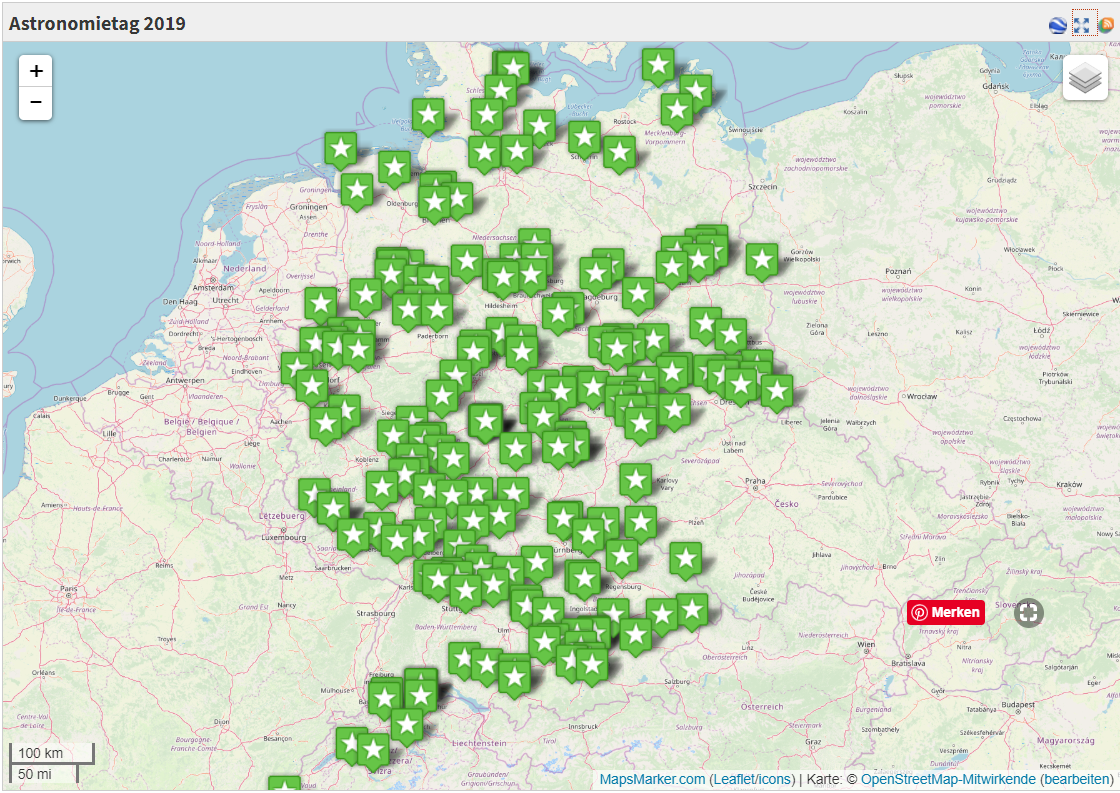
Task: Select the westernmost star marker on the North Sea coast
Action: pyautogui.click(x=341, y=149)
